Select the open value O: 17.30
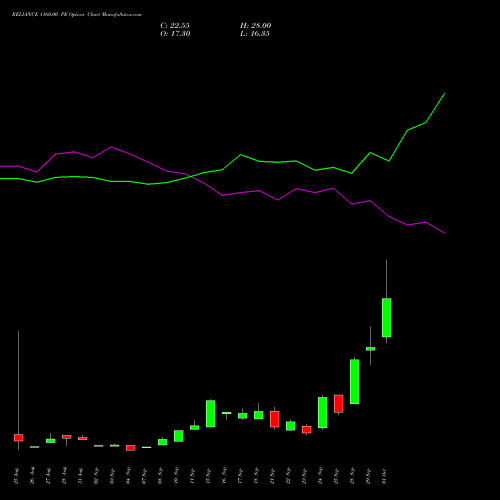This screenshot has width=500, height=500. coord(175,34)
